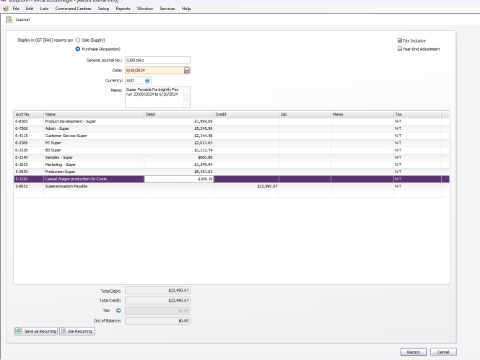Click the General Journal No. field
Image resolution: width=480 pixels, height=360 pixels.
(x=158, y=60)
